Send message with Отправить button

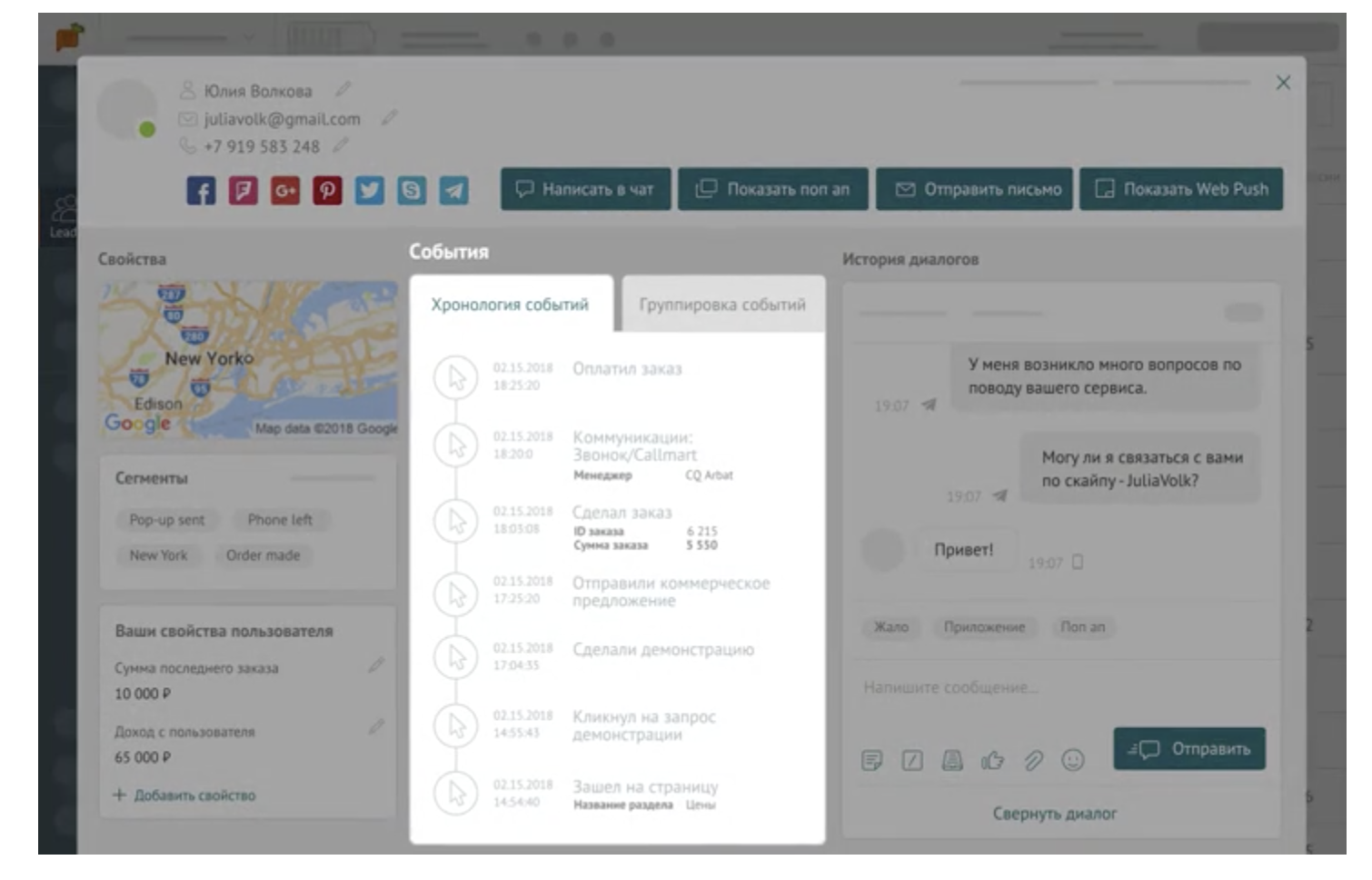click(x=1189, y=749)
